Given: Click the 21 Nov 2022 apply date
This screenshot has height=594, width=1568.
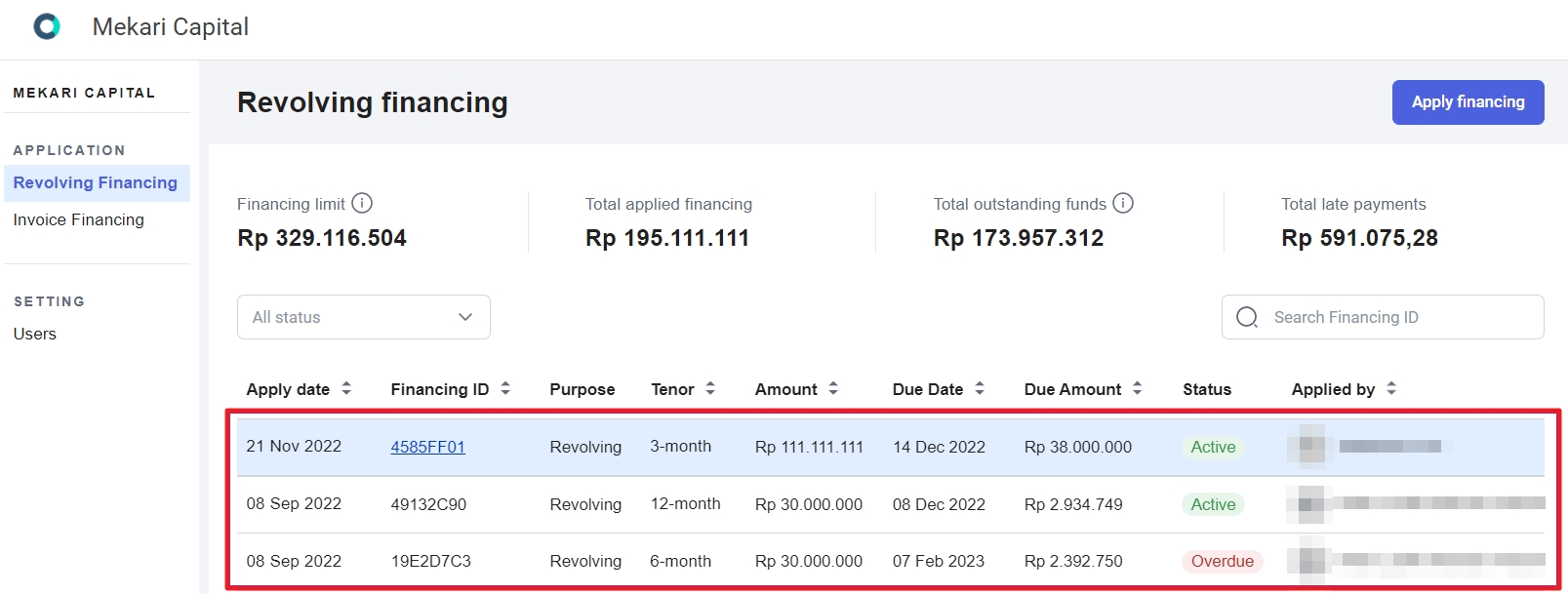Looking at the screenshot, I should (x=294, y=446).
